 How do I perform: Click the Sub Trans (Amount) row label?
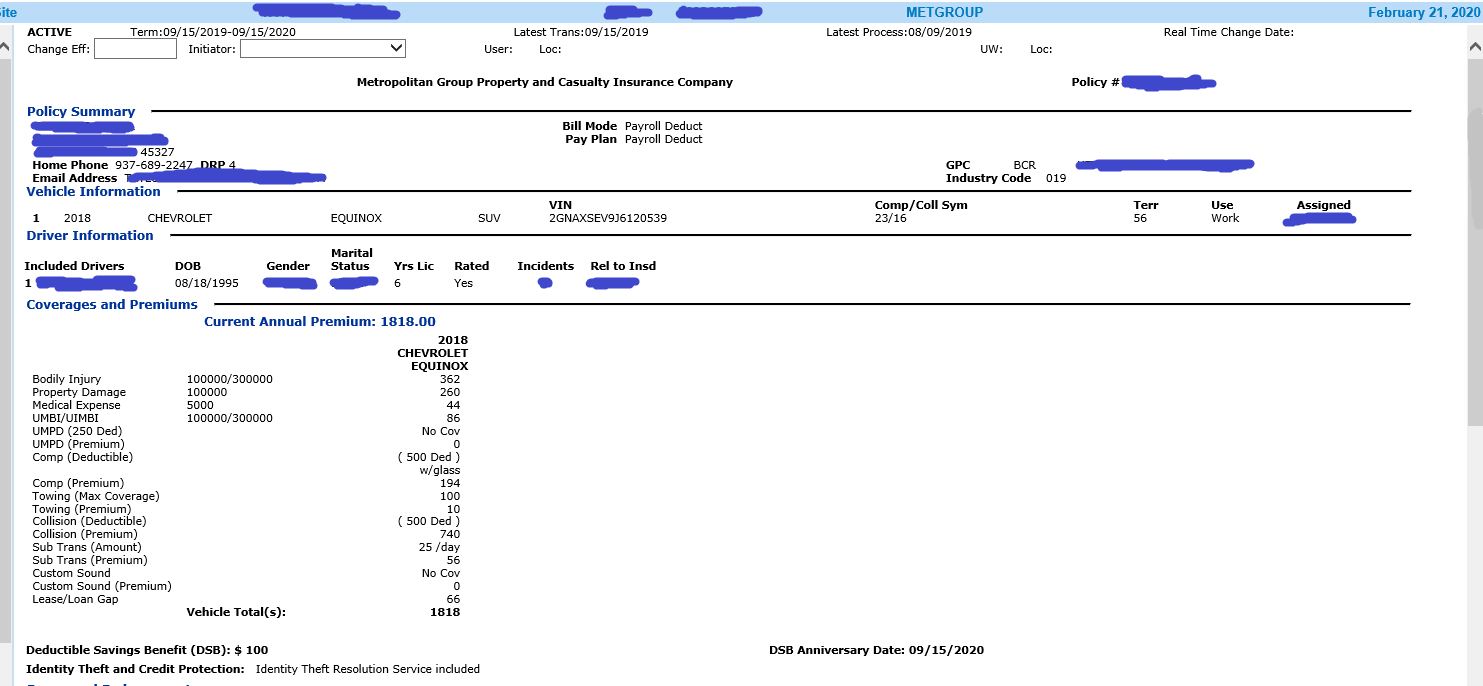pos(87,547)
